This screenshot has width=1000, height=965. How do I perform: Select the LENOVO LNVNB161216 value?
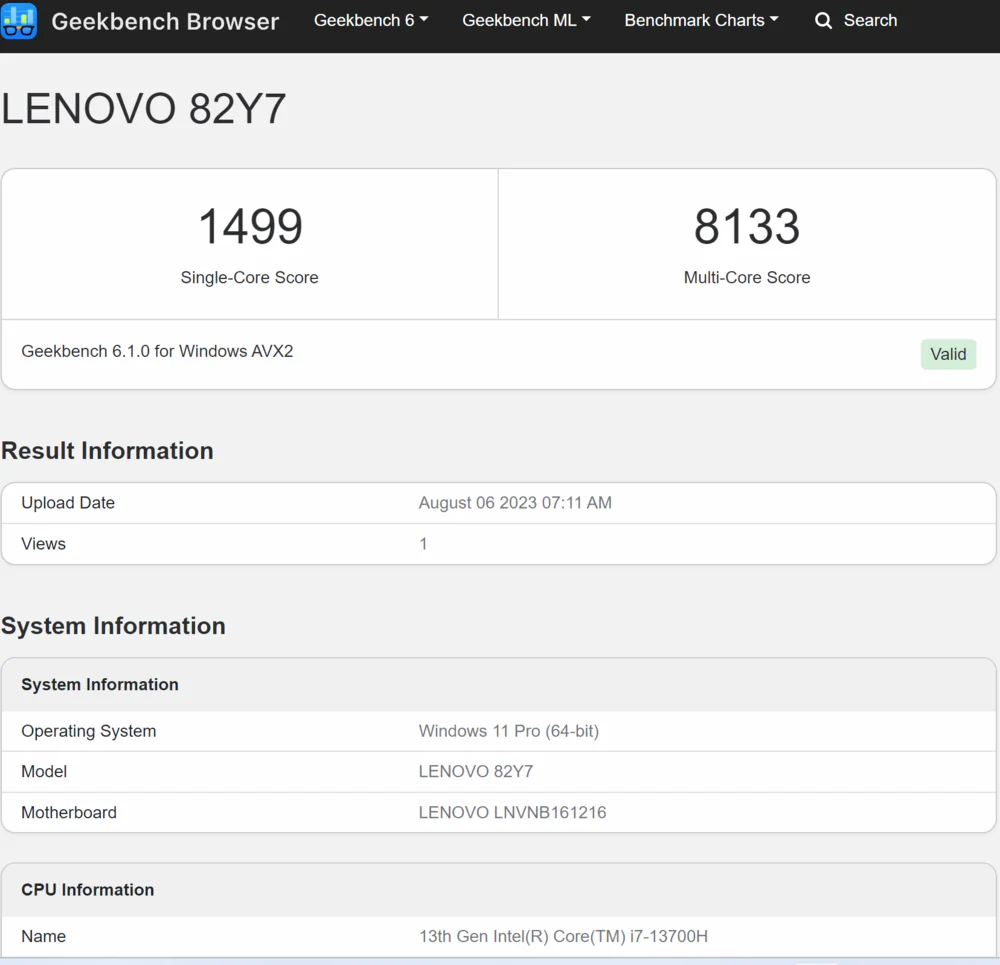(x=512, y=813)
